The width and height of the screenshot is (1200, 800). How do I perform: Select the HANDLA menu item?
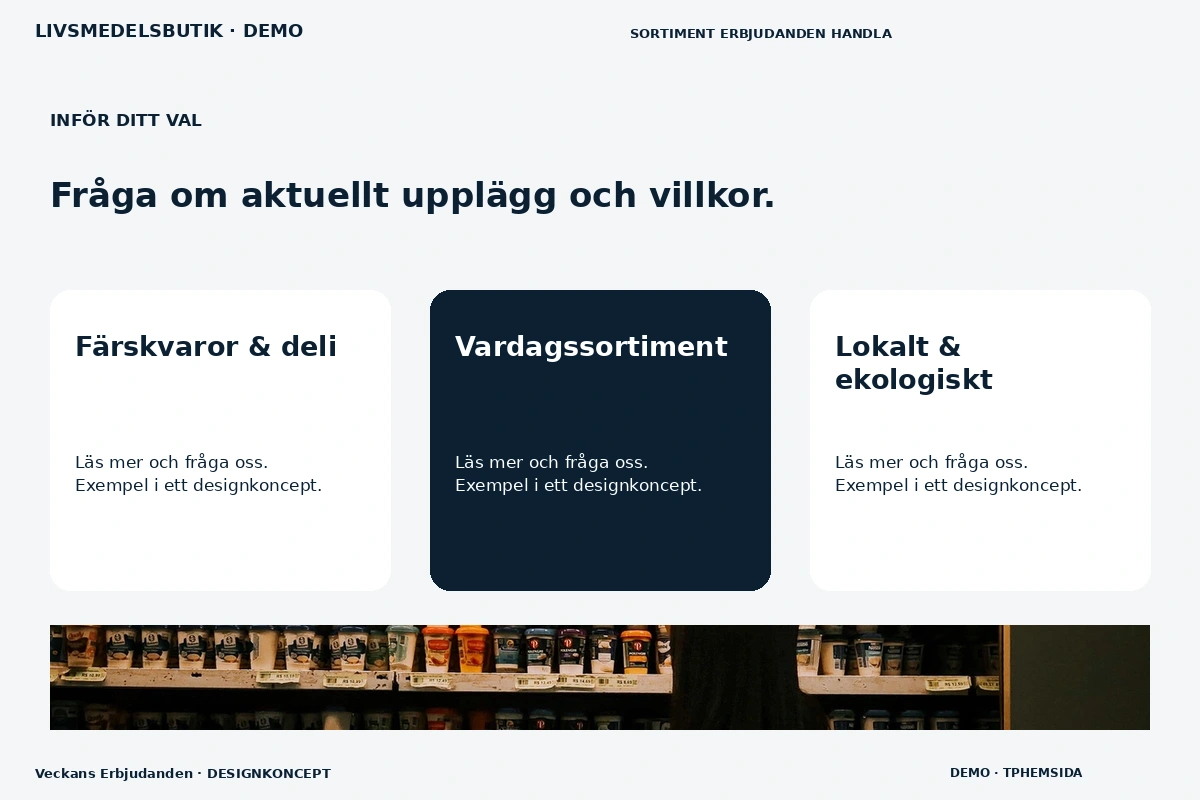[860, 34]
